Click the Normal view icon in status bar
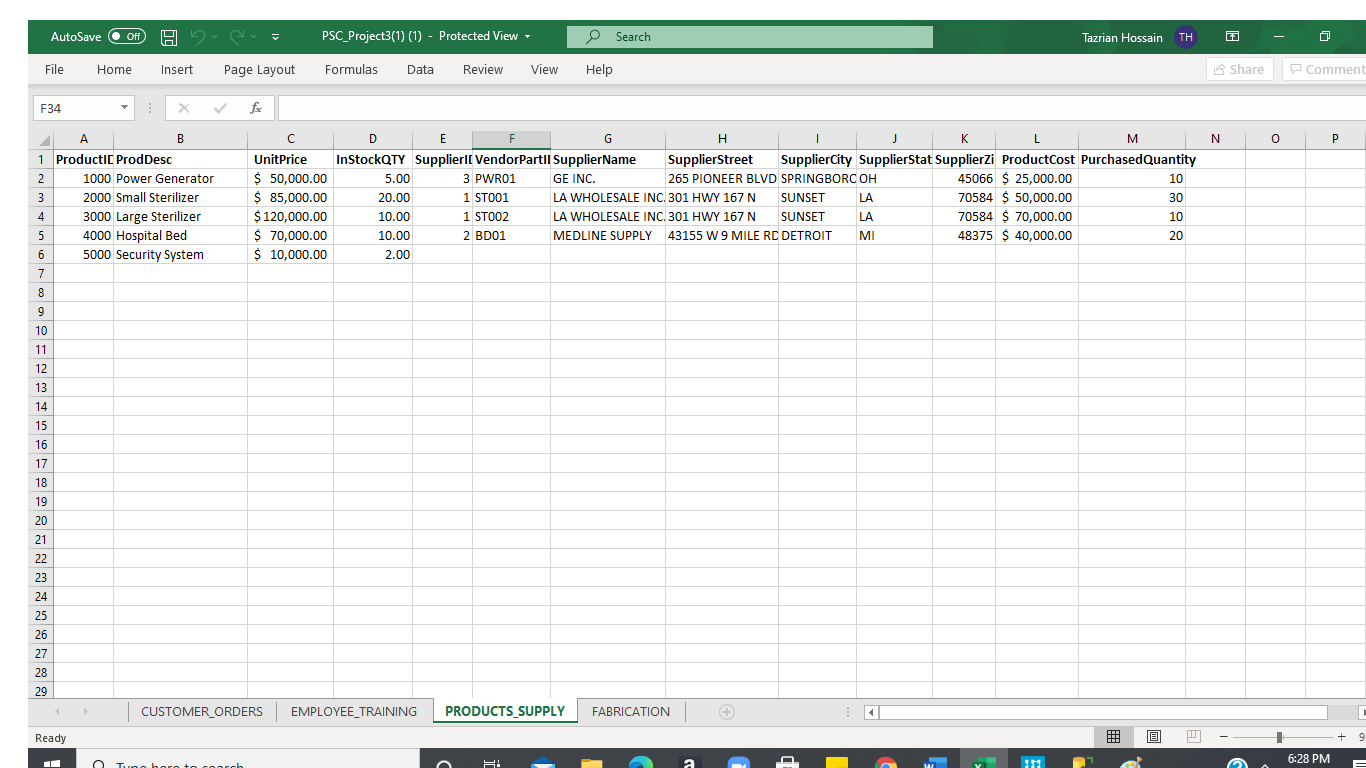1366x768 pixels. click(1113, 736)
